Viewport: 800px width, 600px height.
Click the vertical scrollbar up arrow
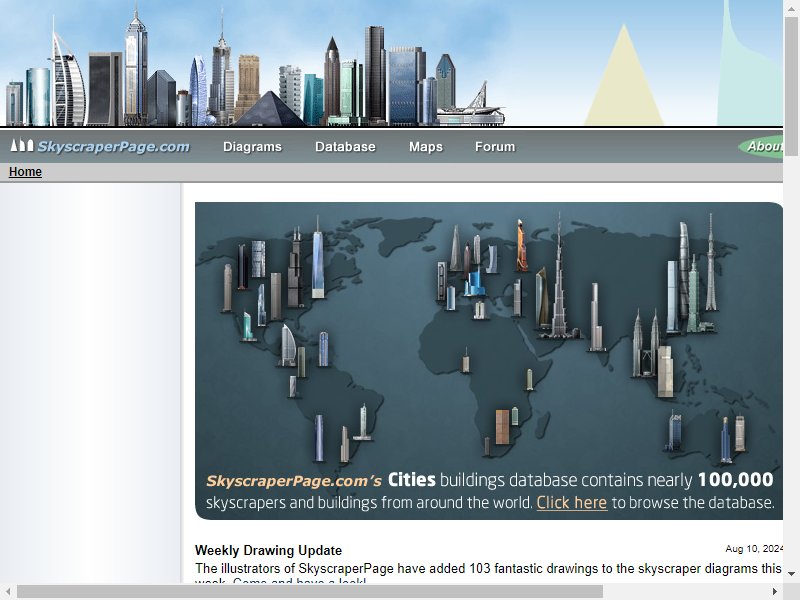pyautogui.click(x=791, y=9)
